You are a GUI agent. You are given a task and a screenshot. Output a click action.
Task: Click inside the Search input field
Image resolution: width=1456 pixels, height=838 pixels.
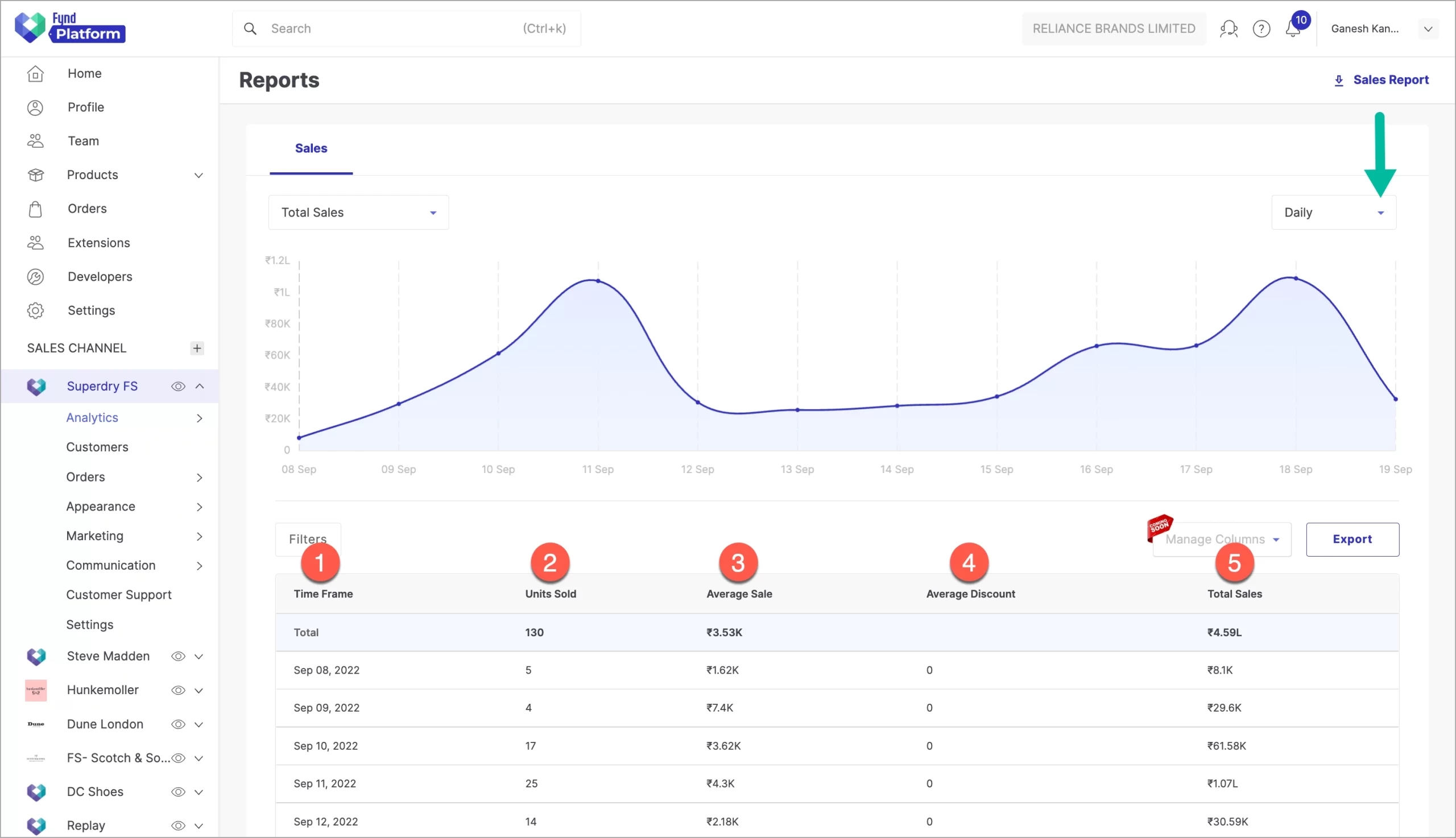(407, 29)
